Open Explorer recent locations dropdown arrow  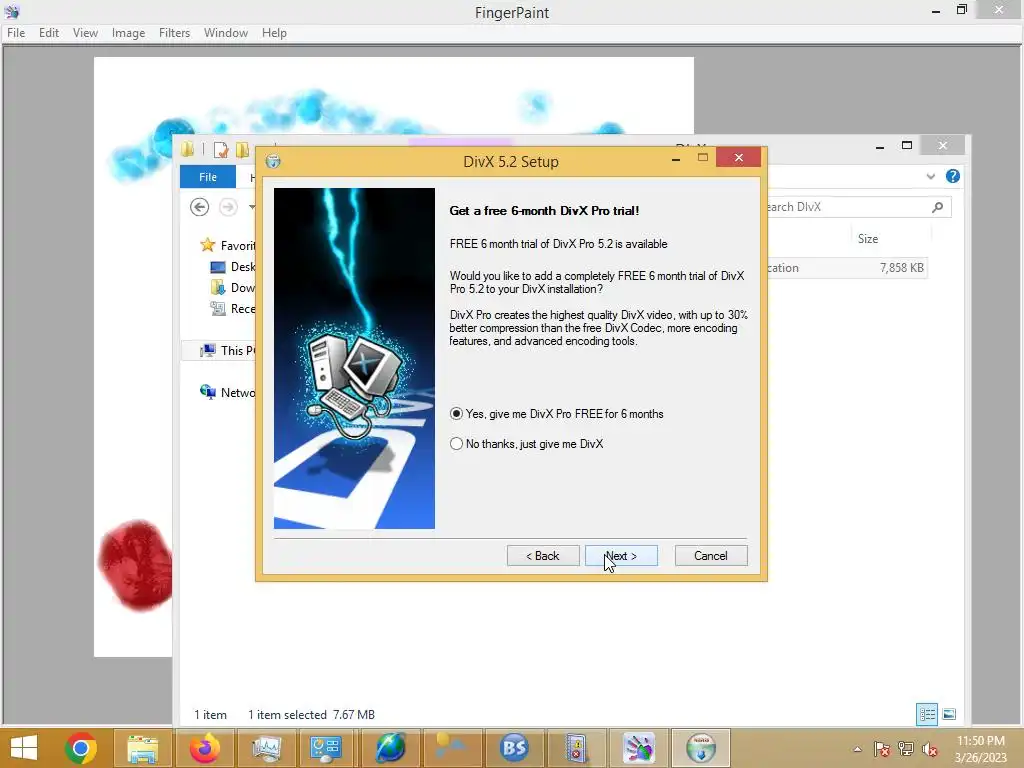tap(251, 207)
